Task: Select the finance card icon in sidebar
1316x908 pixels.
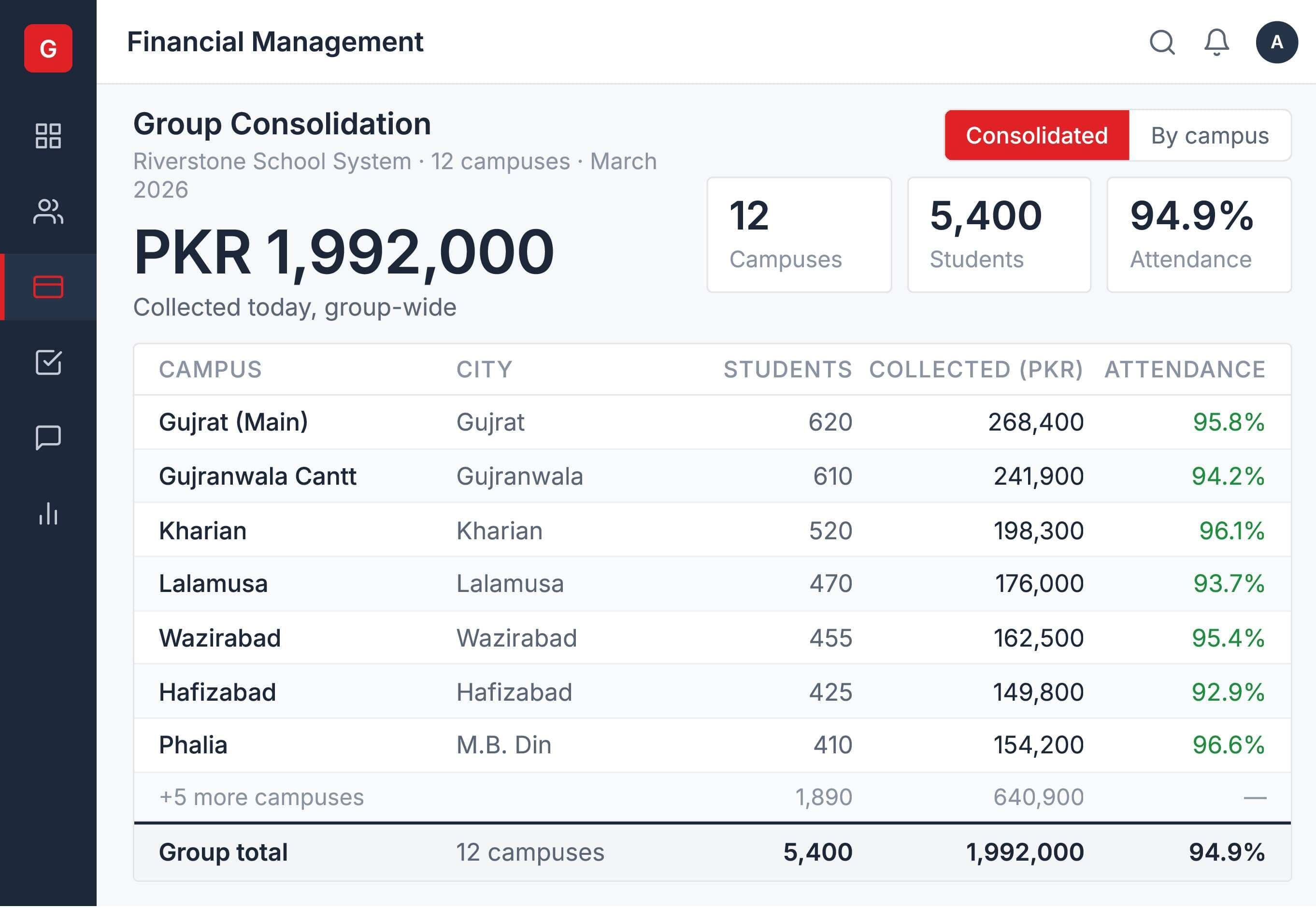Action: (x=48, y=287)
